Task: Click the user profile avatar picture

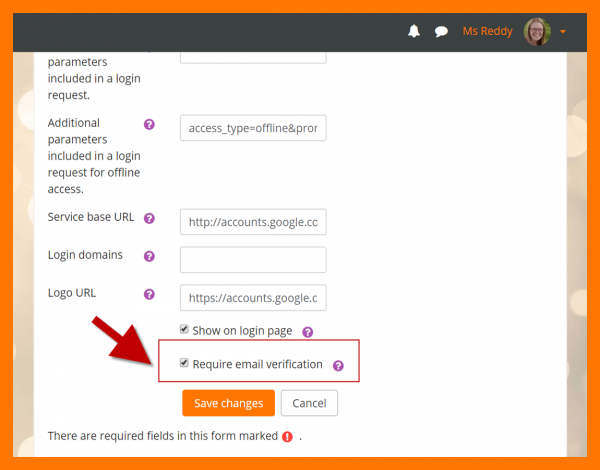Action: 537,32
